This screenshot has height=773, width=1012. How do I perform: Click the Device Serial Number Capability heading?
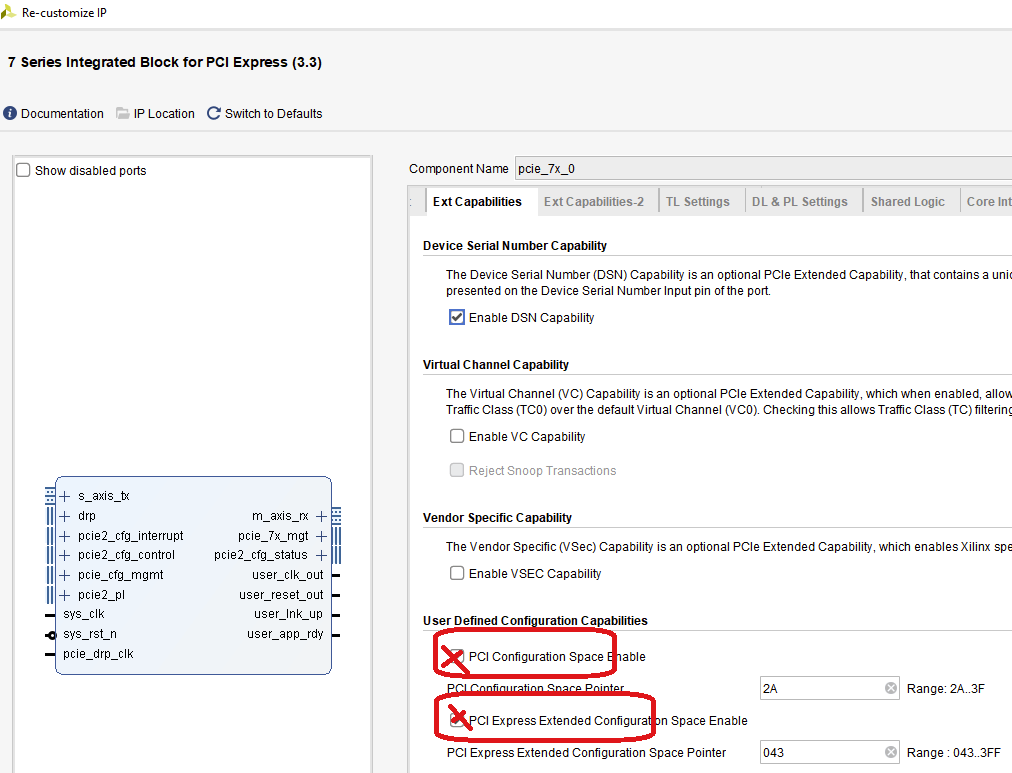[x=515, y=246]
